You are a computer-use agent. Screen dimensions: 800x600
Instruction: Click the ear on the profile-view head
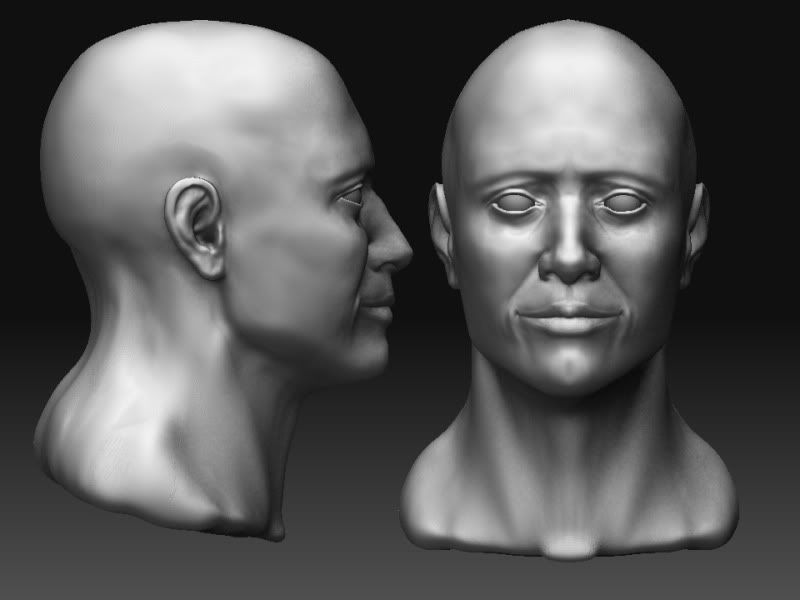coord(198,228)
